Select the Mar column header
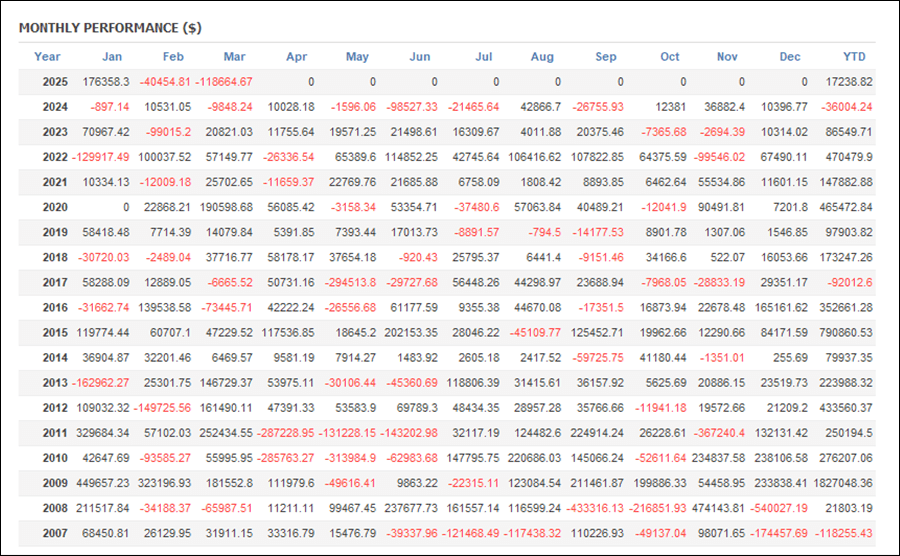Screen dimensions: 900x556 (234, 57)
